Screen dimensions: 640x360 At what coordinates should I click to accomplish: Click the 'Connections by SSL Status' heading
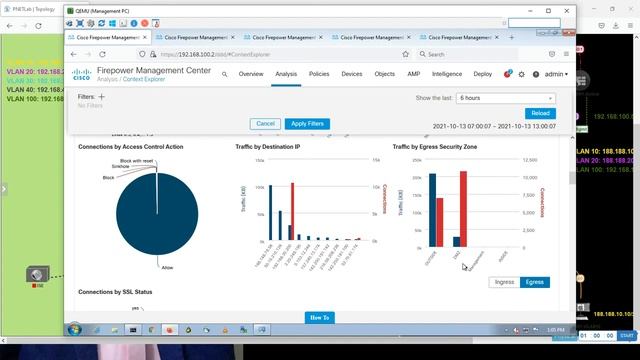pyautogui.click(x=115, y=292)
